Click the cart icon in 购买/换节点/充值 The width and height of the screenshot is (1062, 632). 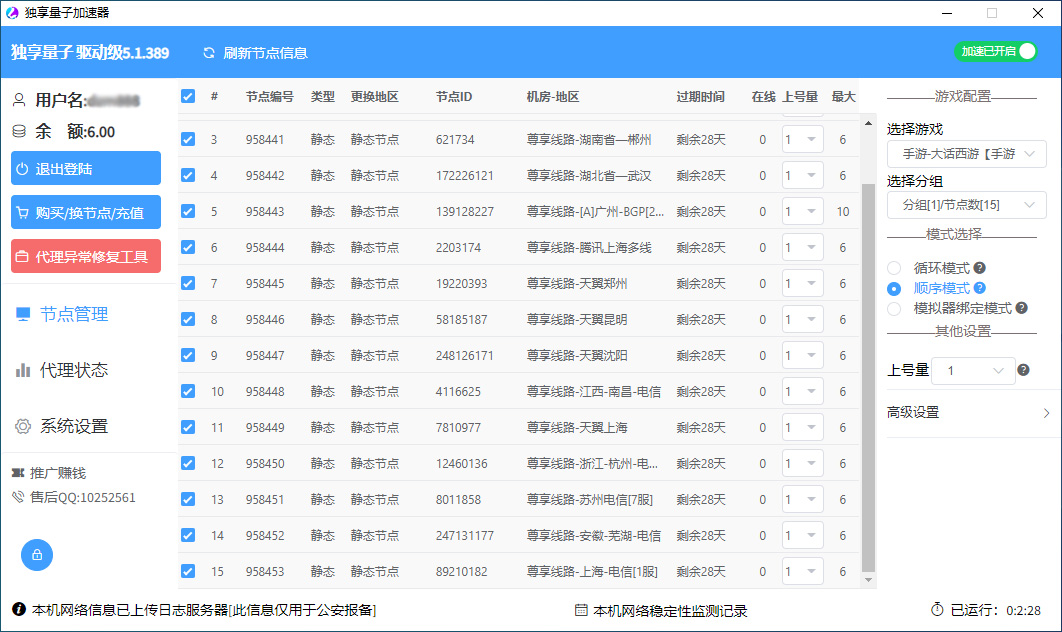[22, 213]
